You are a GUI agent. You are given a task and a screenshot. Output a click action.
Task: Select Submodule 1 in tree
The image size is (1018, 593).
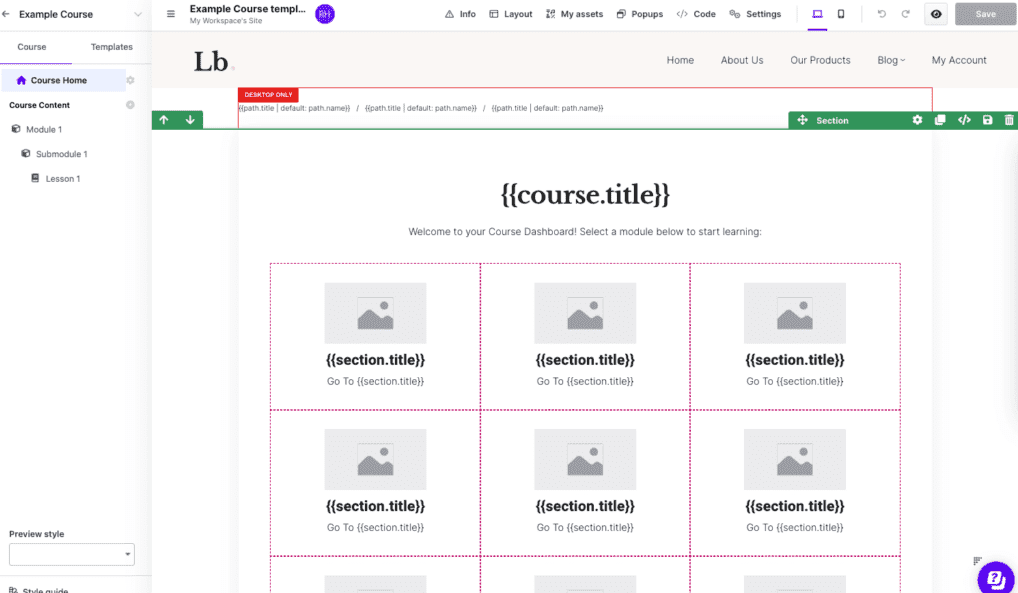pos(55,154)
